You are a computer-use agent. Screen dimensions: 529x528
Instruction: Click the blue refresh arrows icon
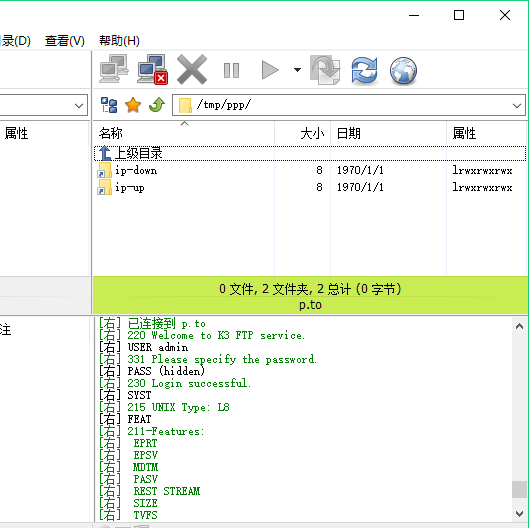click(x=364, y=70)
